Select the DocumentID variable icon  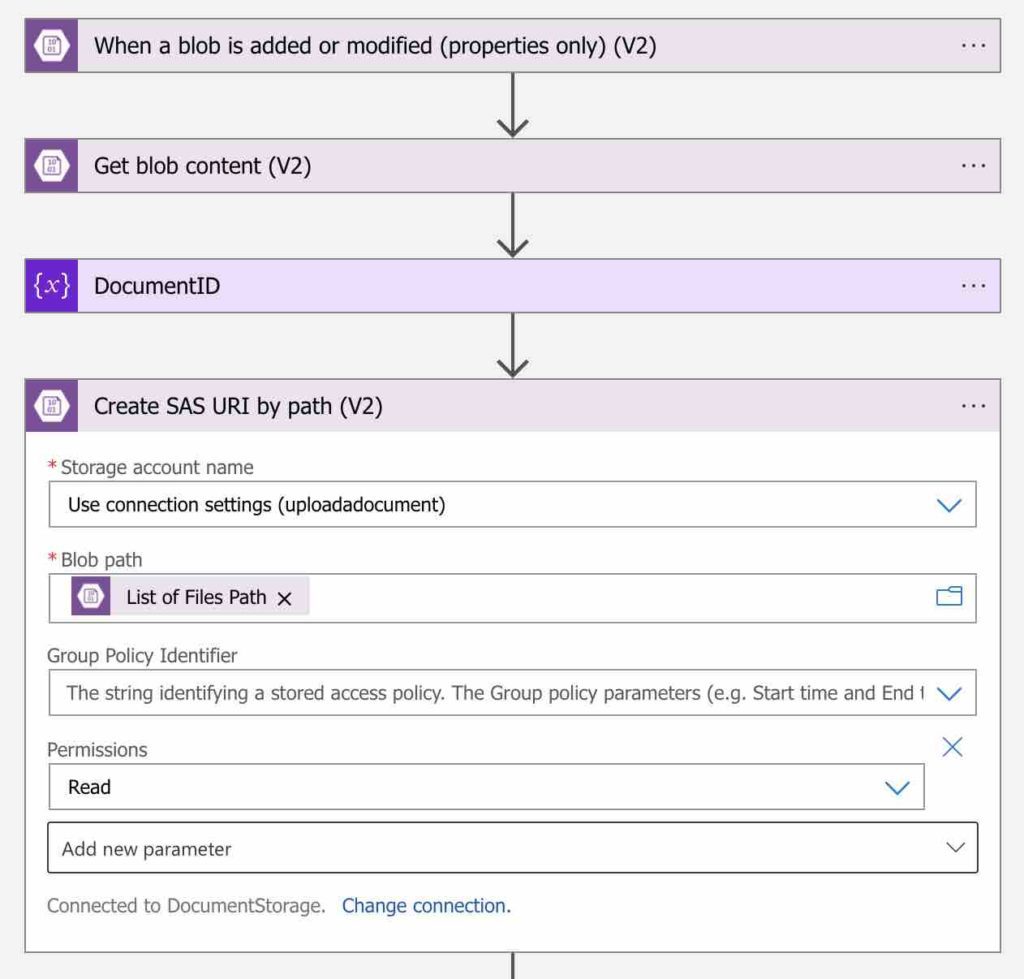pos(49,285)
